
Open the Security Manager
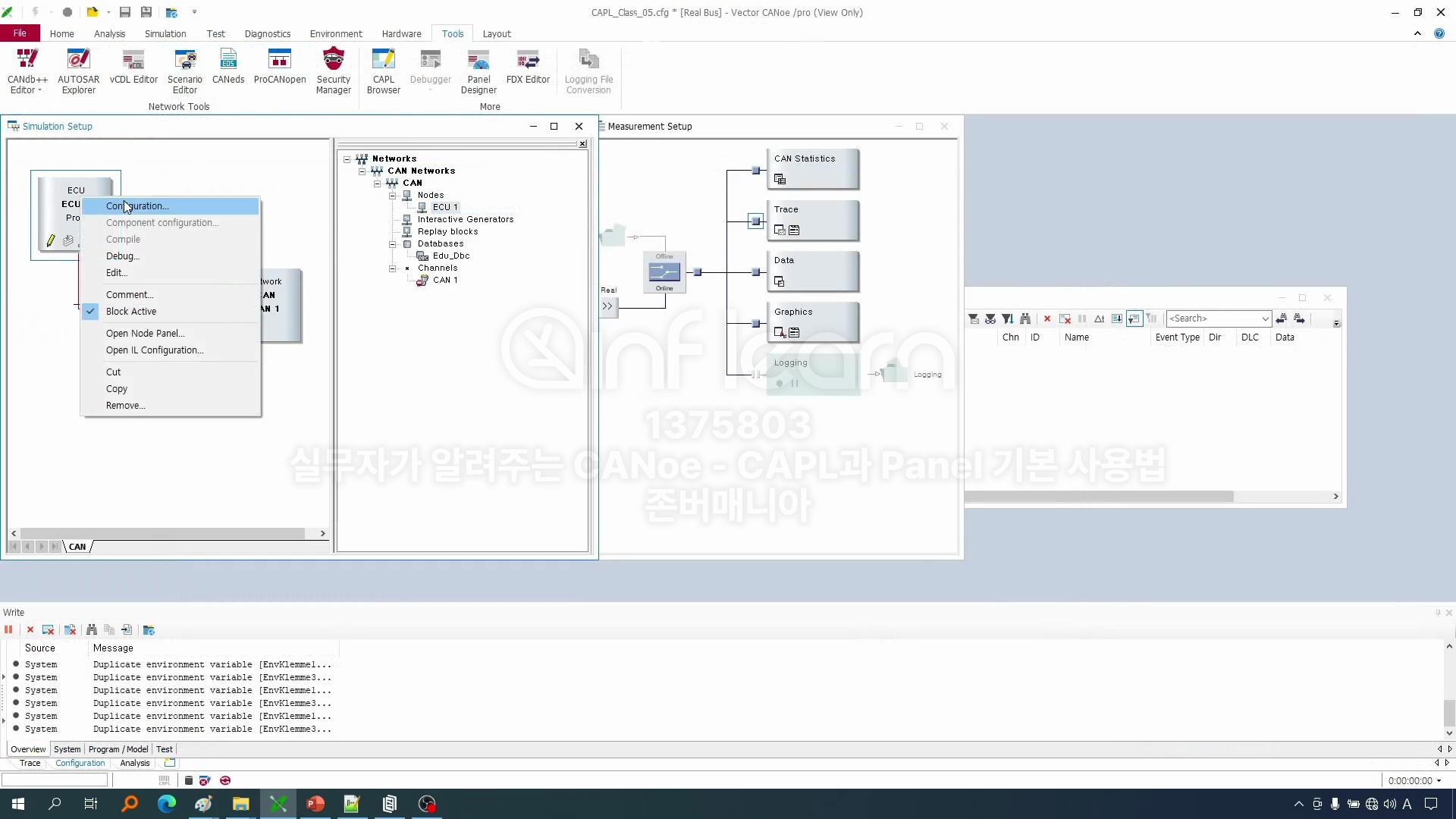pos(334,71)
